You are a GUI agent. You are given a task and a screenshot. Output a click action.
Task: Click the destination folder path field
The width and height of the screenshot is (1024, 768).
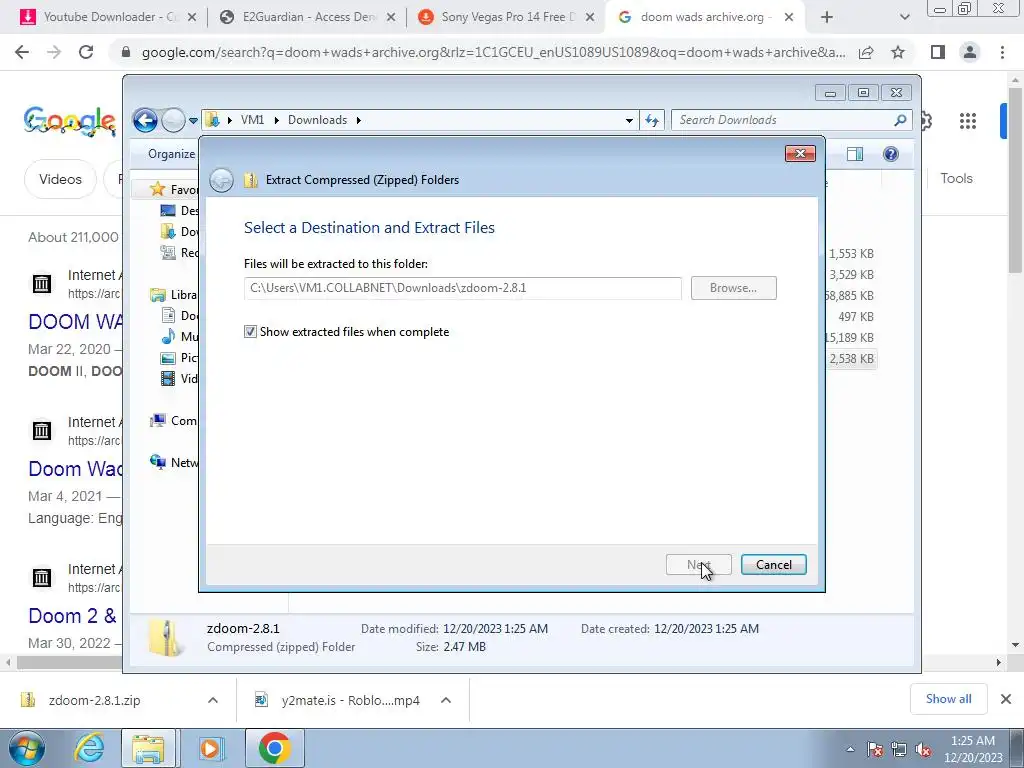pyautogui.click(x=462, y=288)
